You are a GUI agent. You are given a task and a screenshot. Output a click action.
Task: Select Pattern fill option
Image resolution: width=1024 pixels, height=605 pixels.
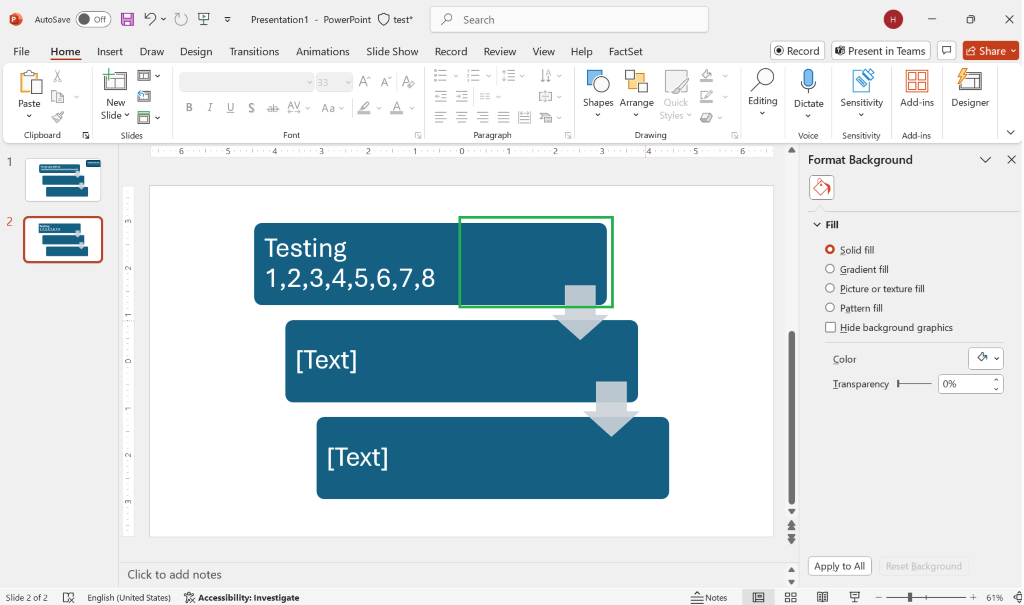854,308
